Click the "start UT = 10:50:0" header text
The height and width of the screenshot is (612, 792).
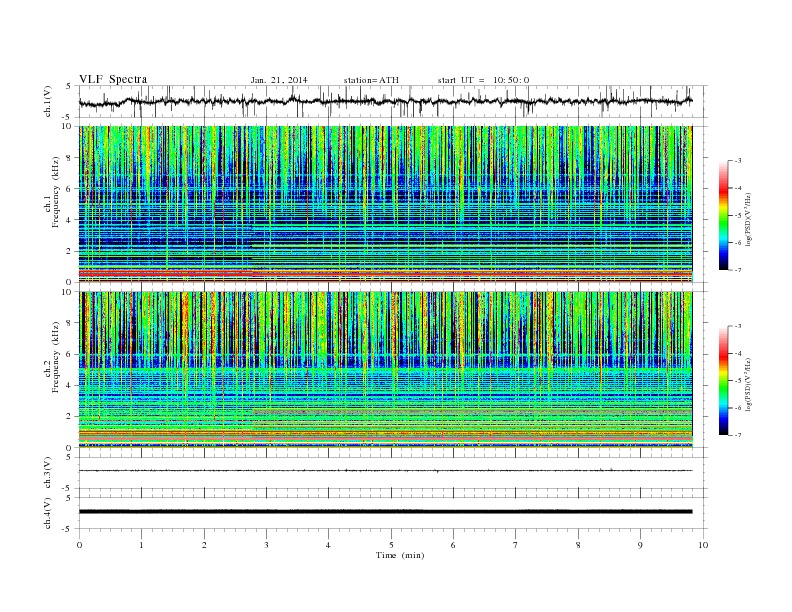(483, 80)
